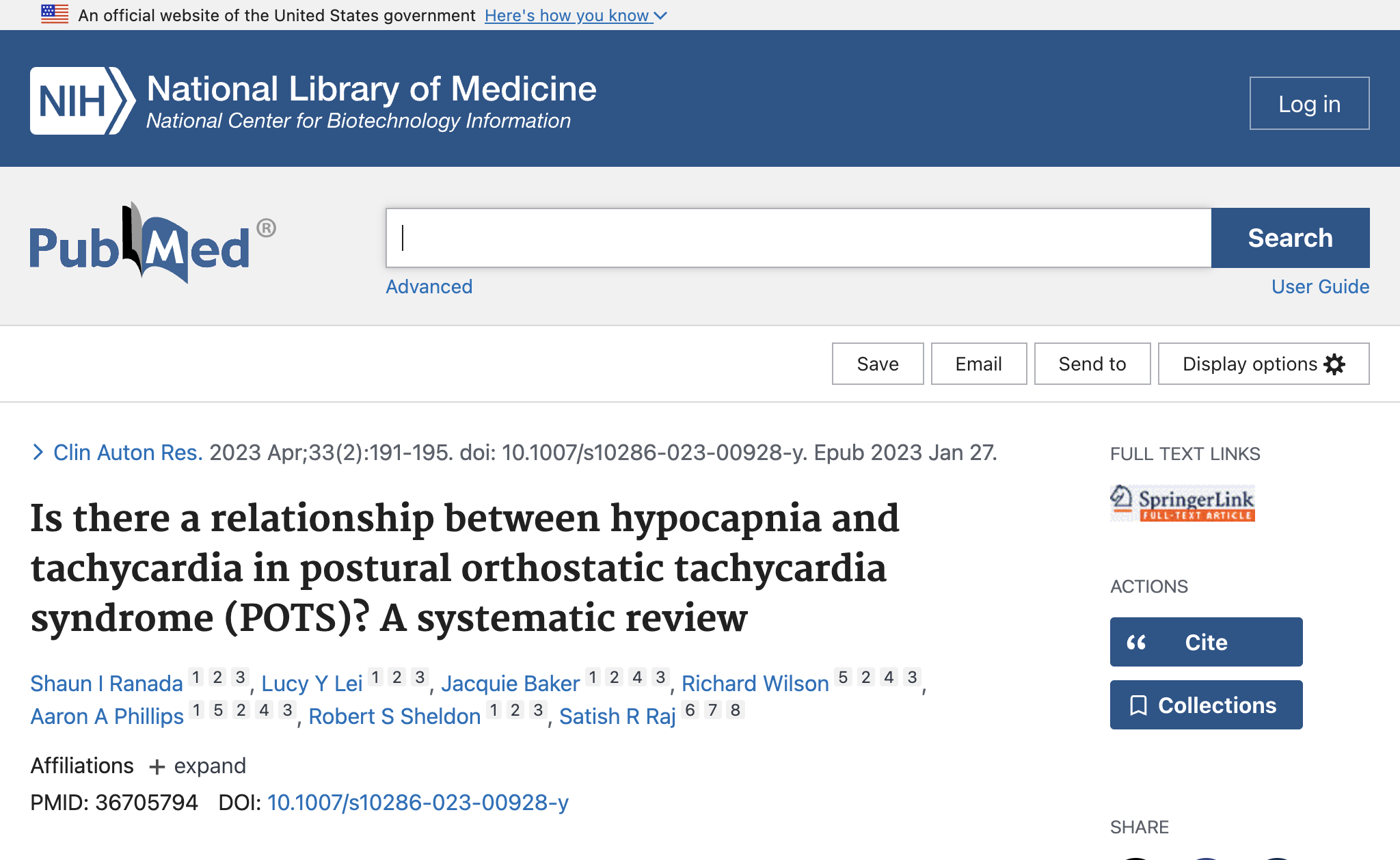Open author Lucy Y Lei
Screen dimensions: 1400x860
(312, 684)
